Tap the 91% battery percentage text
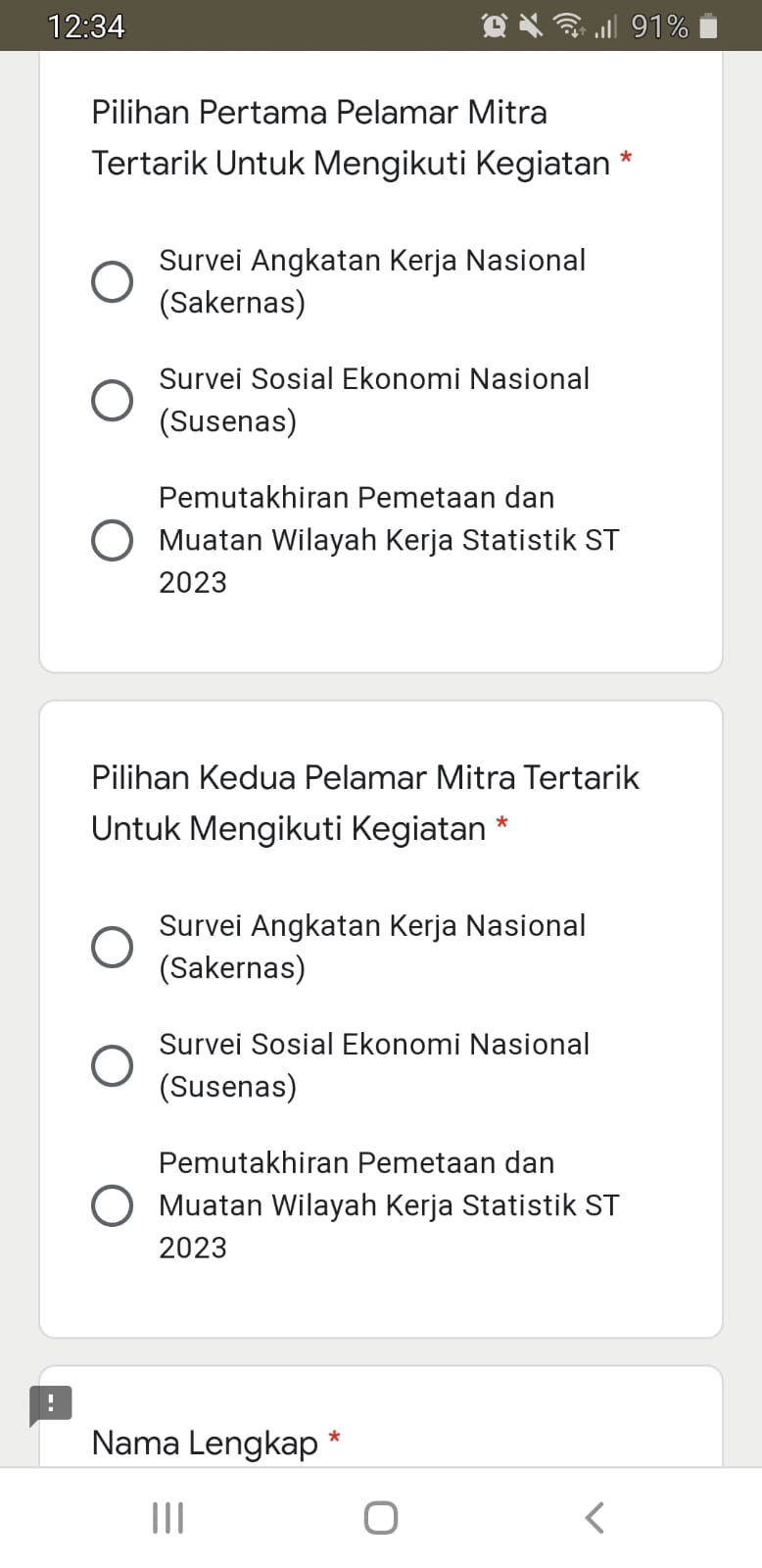762x1568 pixels. [659, 26]
